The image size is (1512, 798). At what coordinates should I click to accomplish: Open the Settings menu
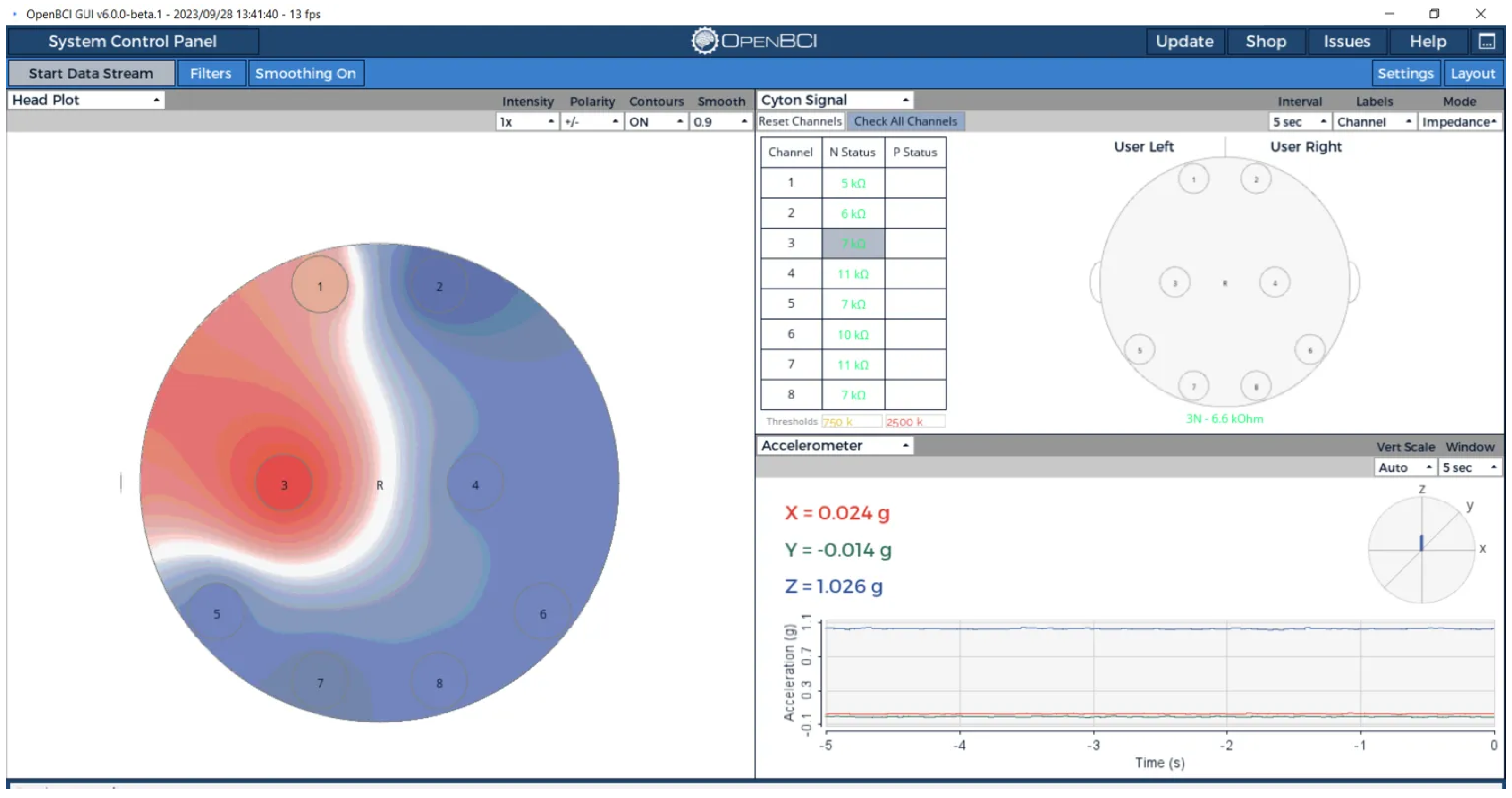pyautogui.click(x=1405, y=73)
